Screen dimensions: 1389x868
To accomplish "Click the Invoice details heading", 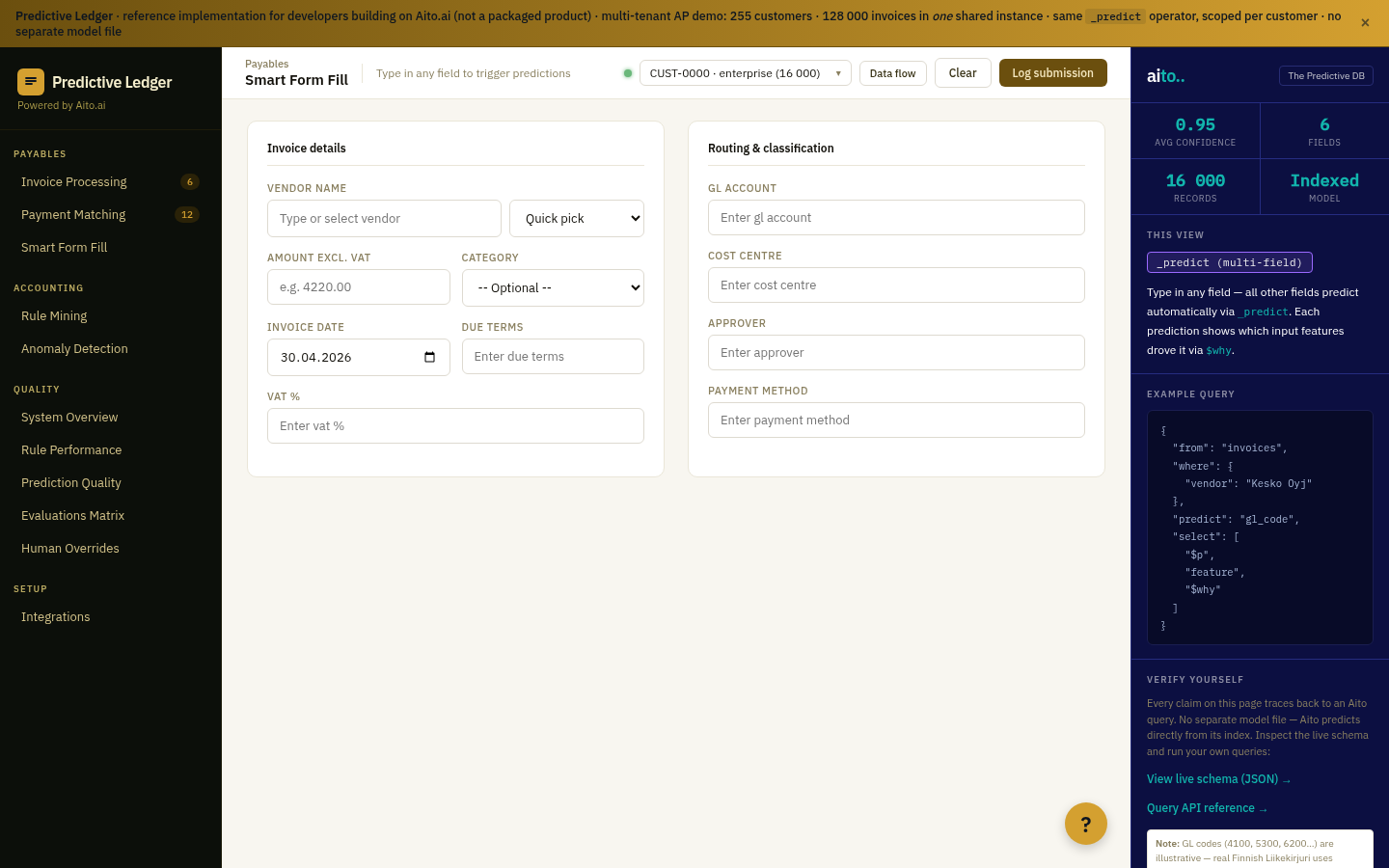I will (x=307, y=149).
